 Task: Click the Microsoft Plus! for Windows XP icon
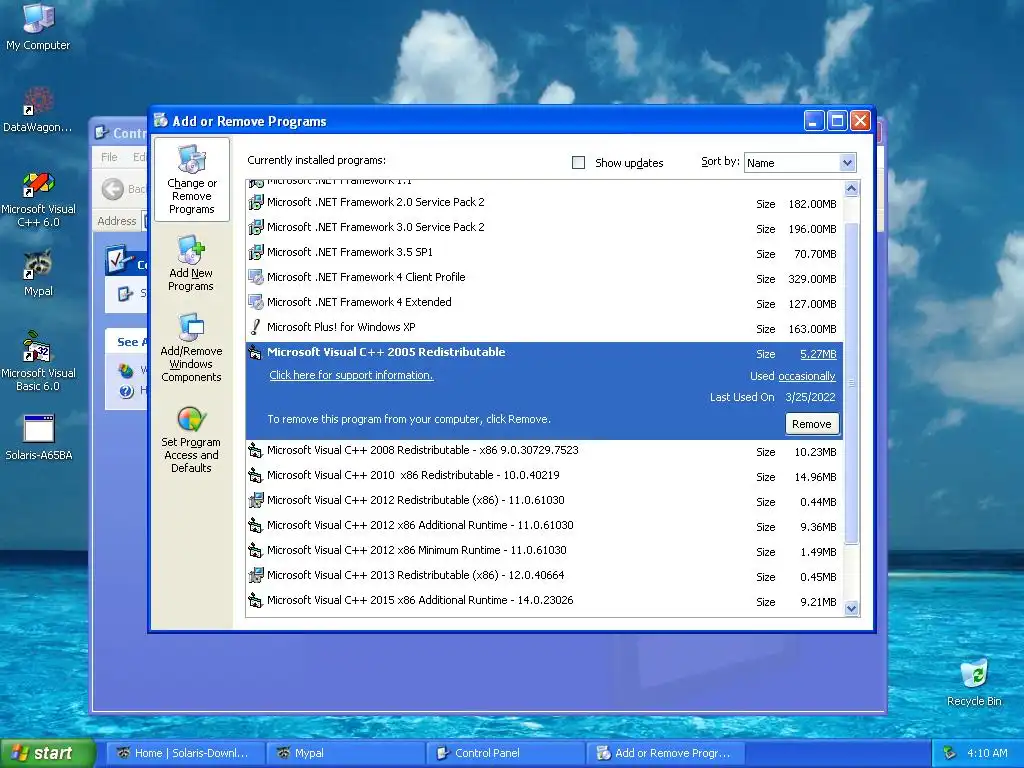[255, 327]
